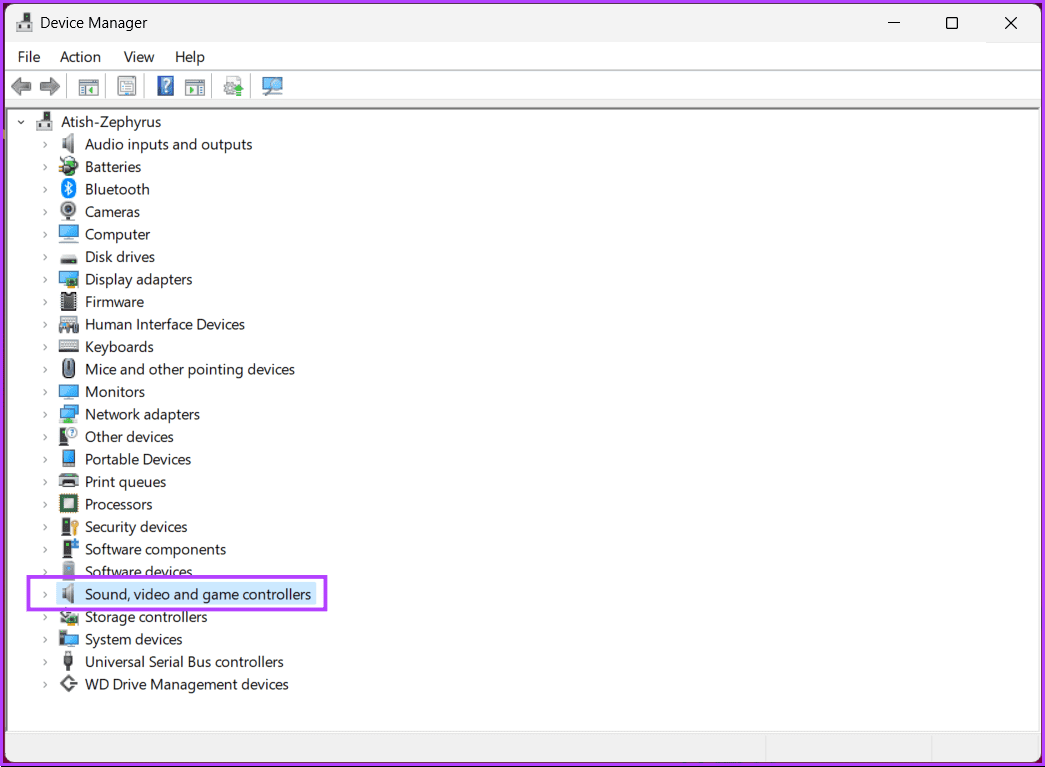This screenshot has height=767, width=1045.
Task: Open the View menu
Action: 139,57
